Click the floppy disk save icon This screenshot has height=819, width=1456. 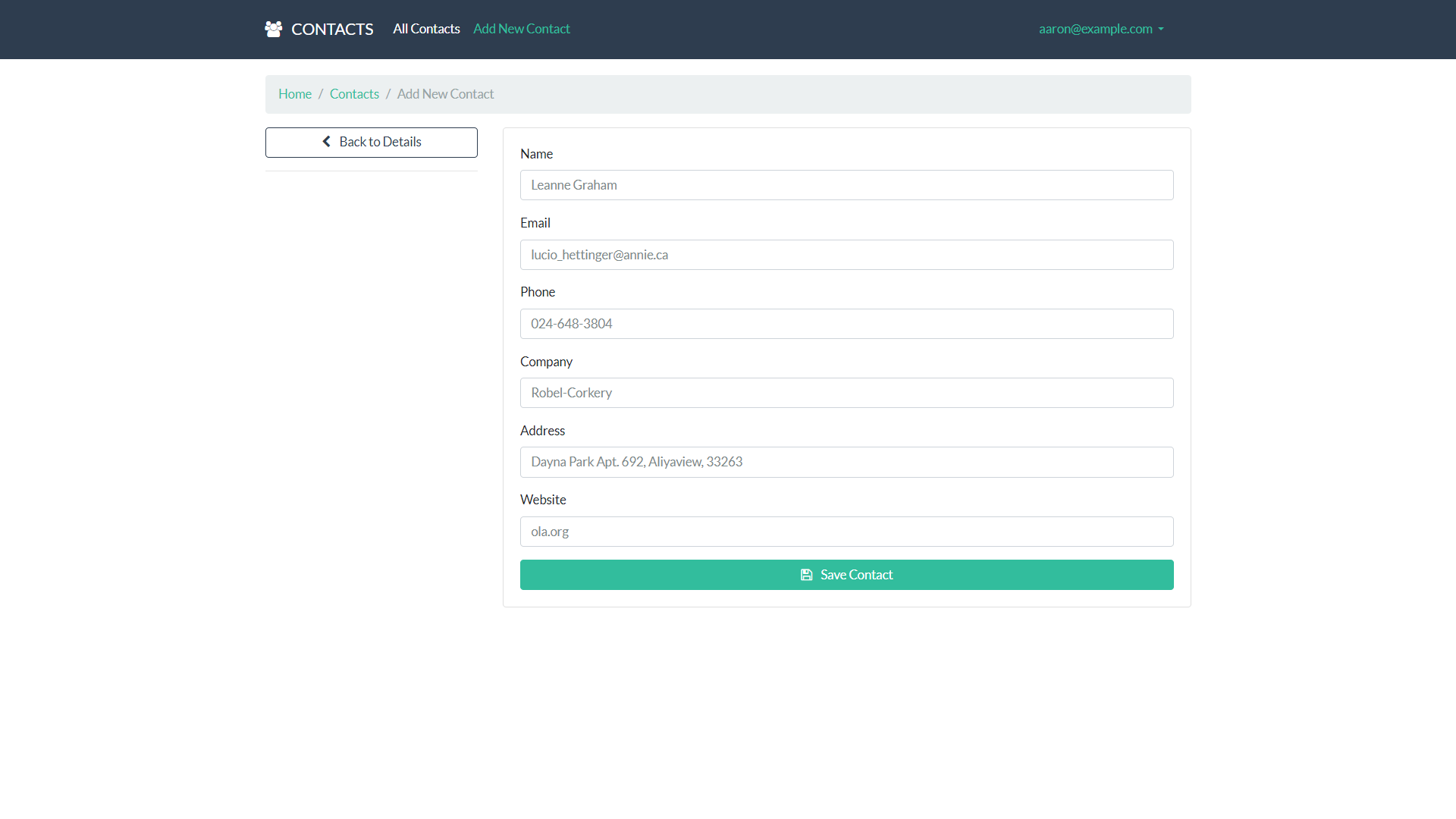point(806,575)
